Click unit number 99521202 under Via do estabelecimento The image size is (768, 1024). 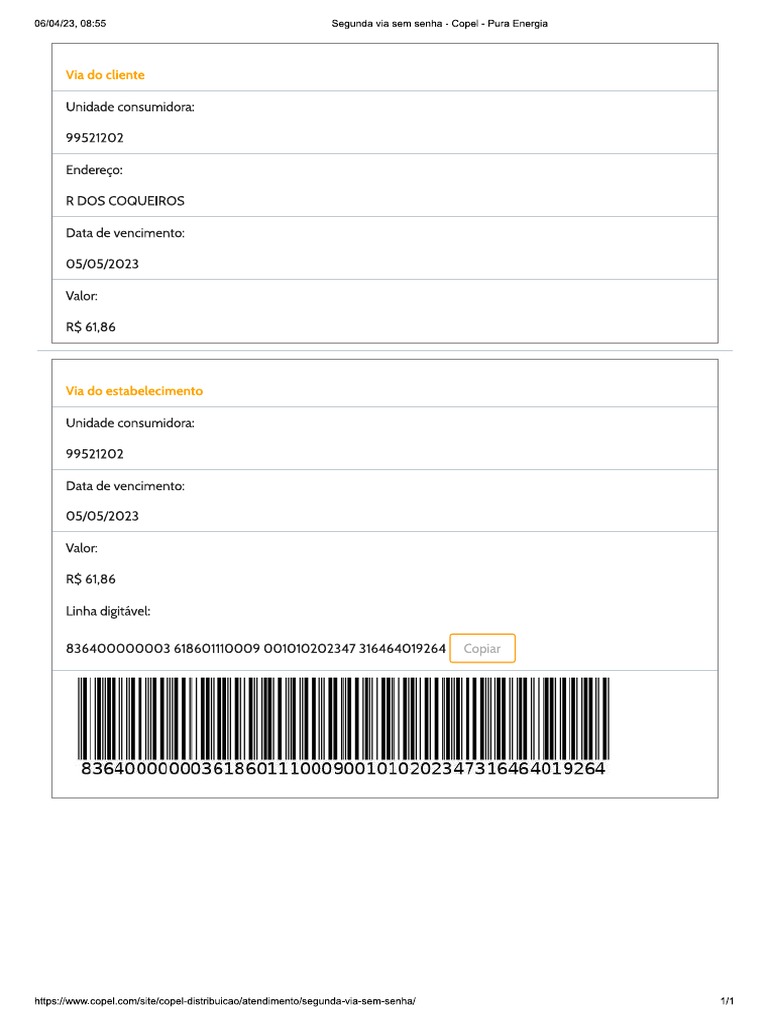pyautogui.click(x=95, y=454)
